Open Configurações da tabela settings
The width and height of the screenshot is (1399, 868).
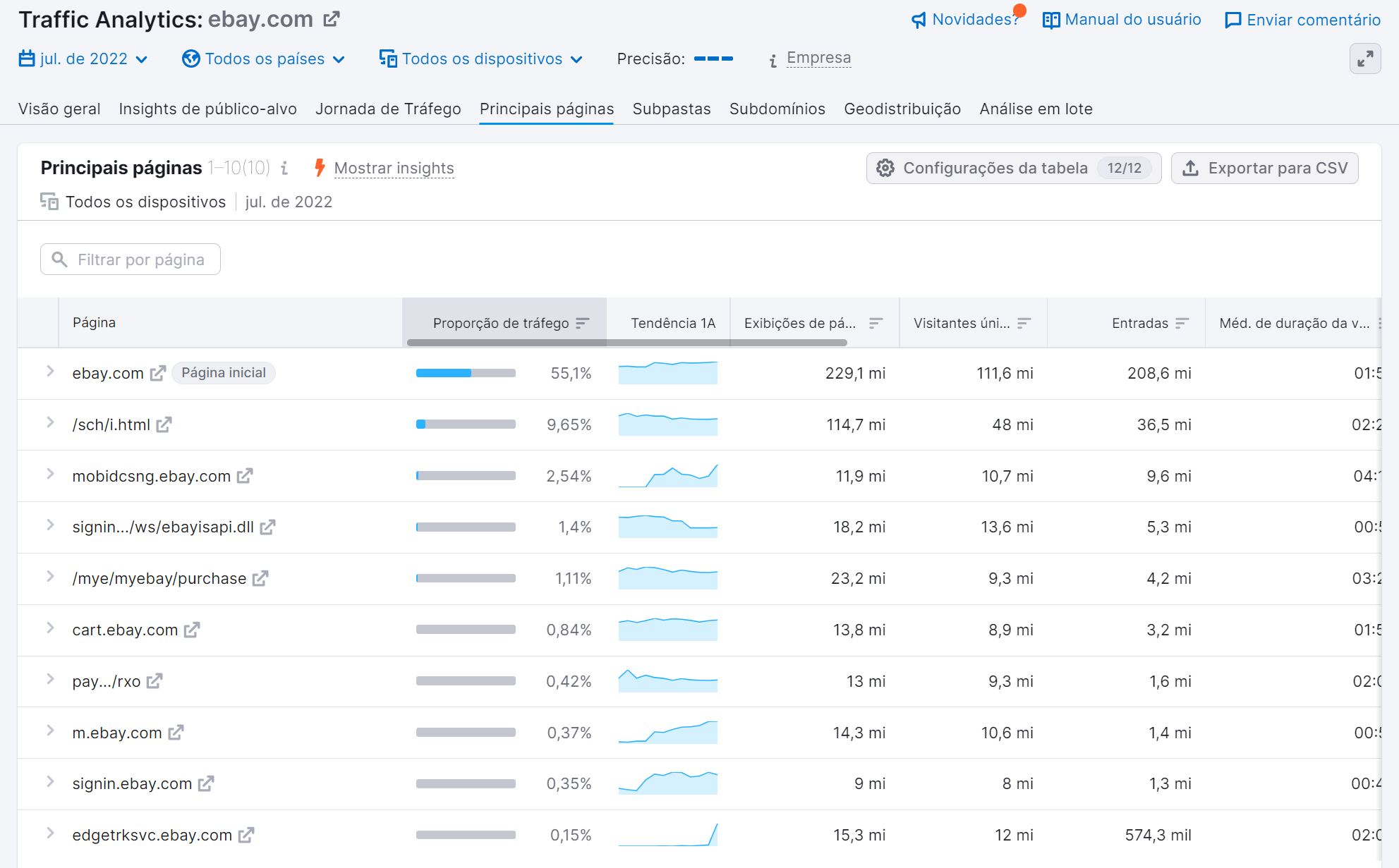click(x=1014, y=168)
